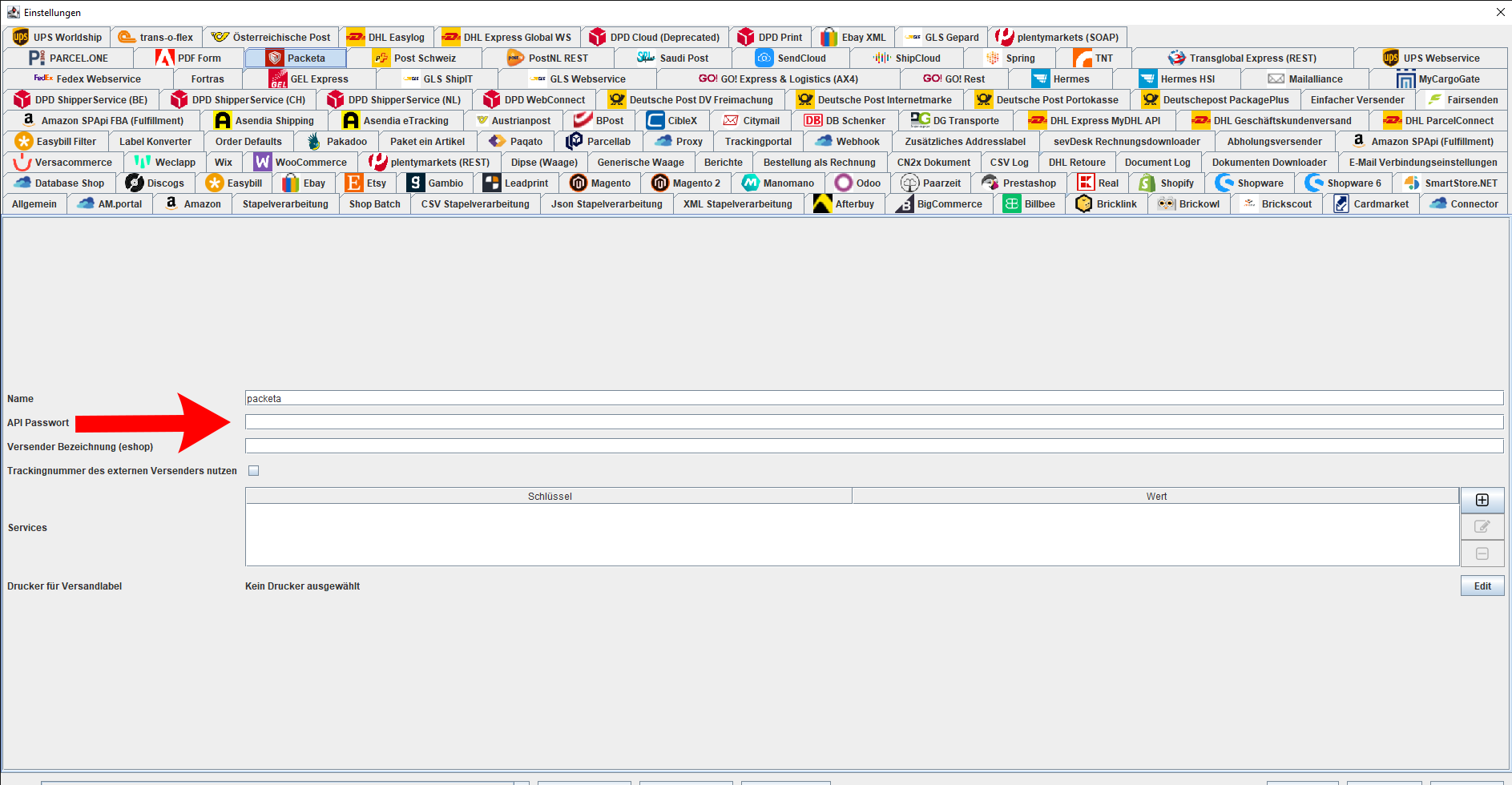Switch to the Odoo tab
This screenshot has height=785, width=1512.
[x=857, y=183]
